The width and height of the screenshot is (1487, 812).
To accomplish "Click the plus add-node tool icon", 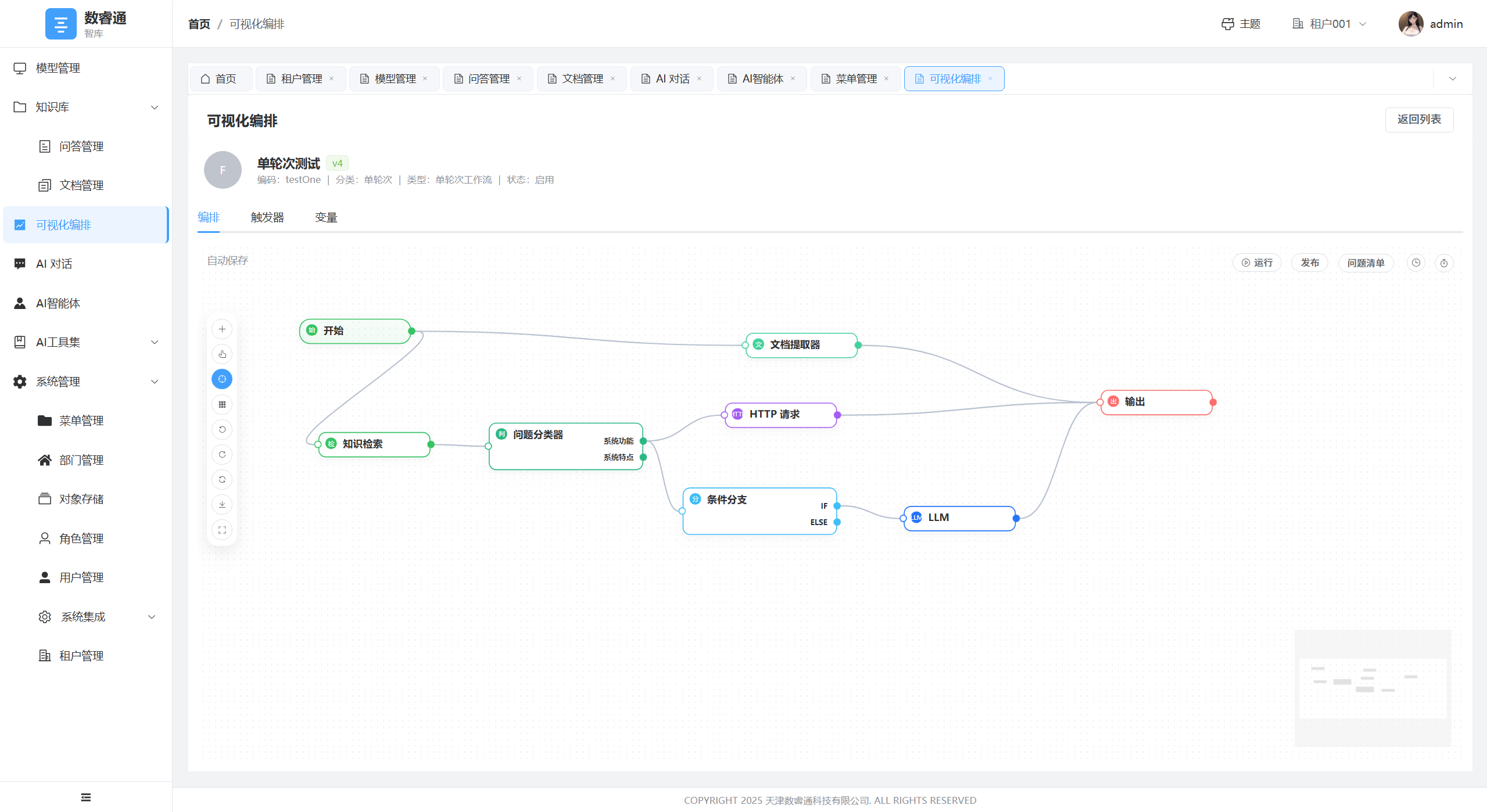I will tap(222, 329).
